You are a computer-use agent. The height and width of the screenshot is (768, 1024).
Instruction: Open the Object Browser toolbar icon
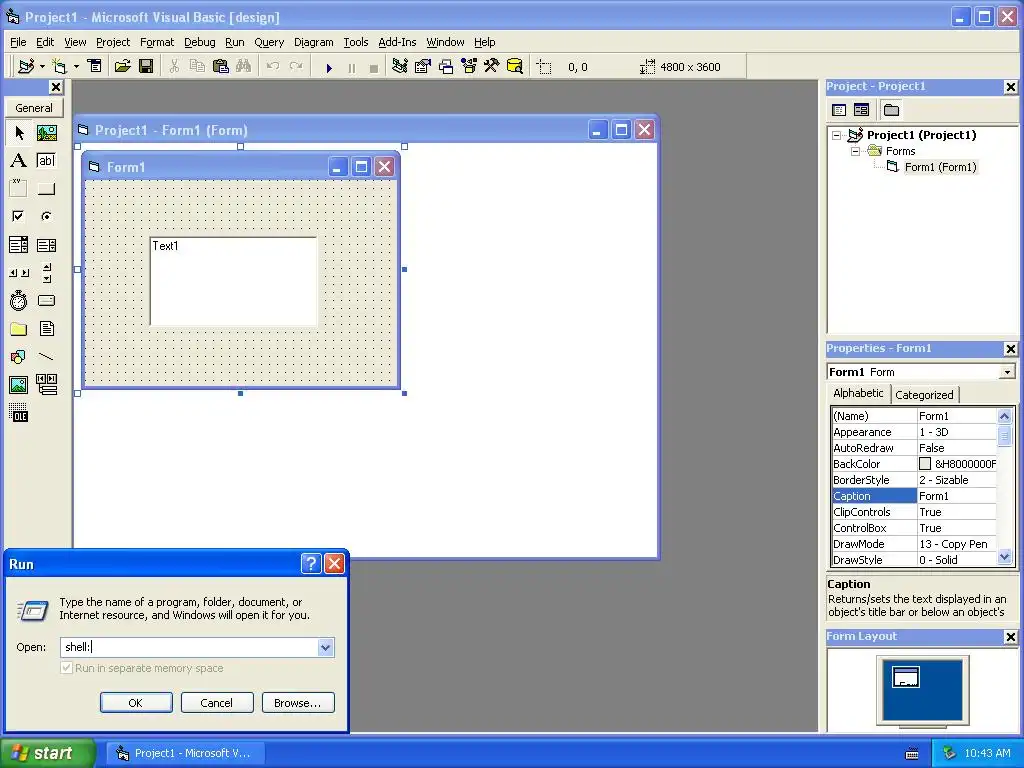pyautogui.click(x=469, y=66)
